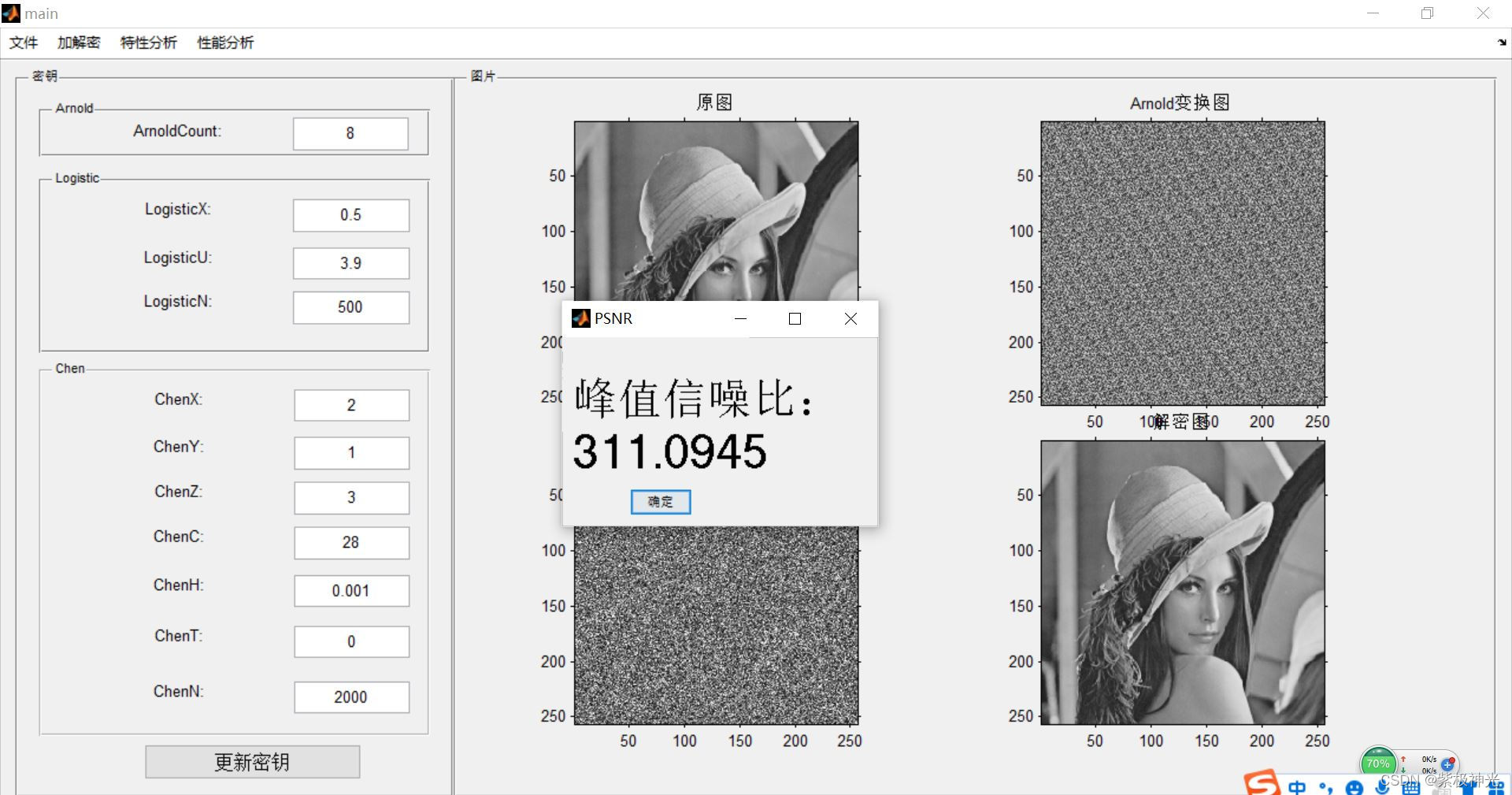The width and height of the screenshot is (1512, 795).
Task: Open the 加解密 menu
Action: [79, 43]
